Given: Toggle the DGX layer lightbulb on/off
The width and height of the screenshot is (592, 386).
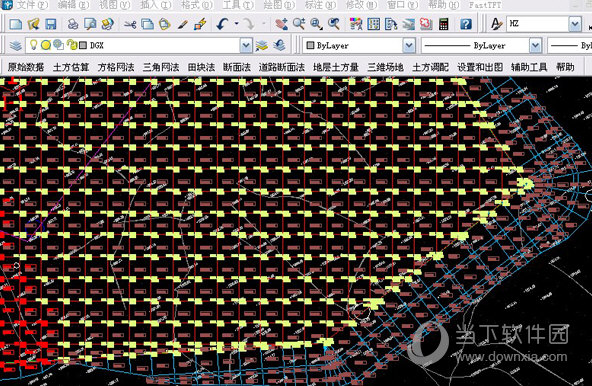Looking at the screenshot, I should (33, 45).
